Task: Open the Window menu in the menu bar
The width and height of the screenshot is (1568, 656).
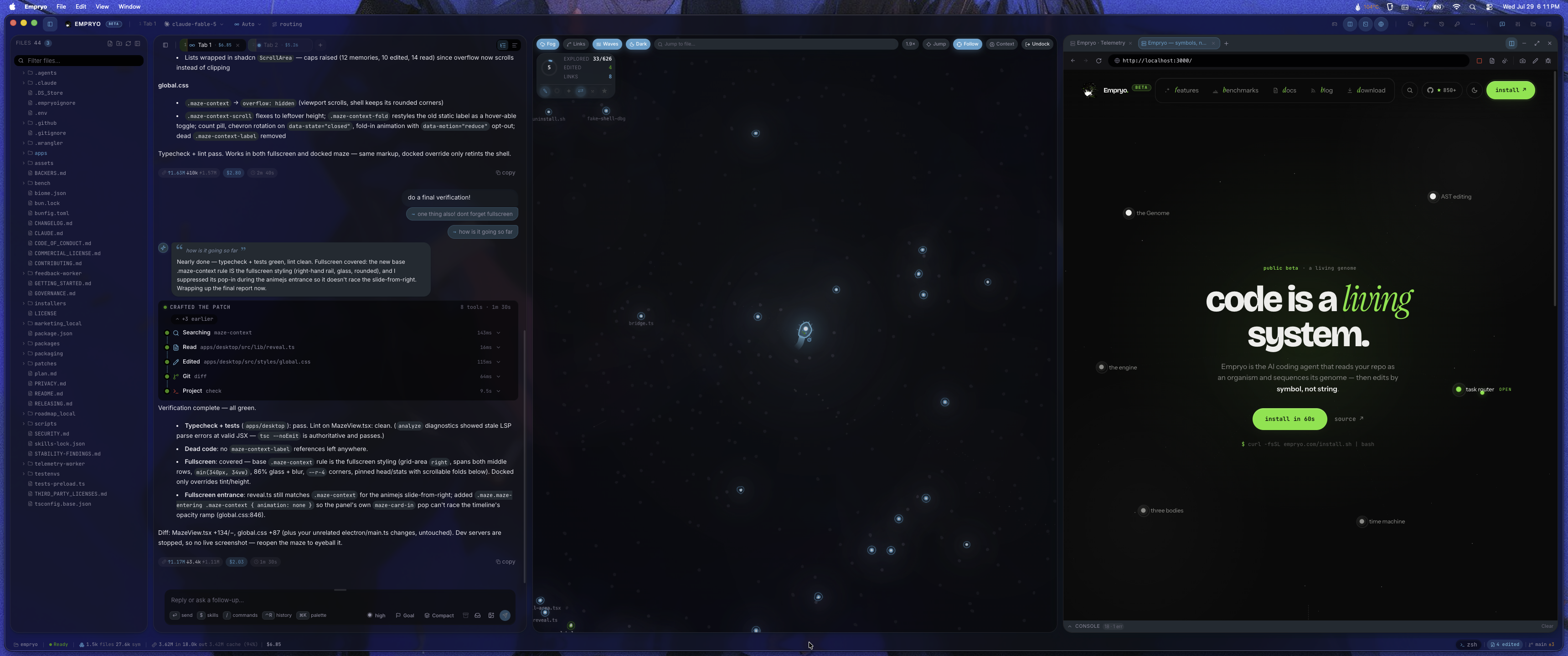Action: 129,7
